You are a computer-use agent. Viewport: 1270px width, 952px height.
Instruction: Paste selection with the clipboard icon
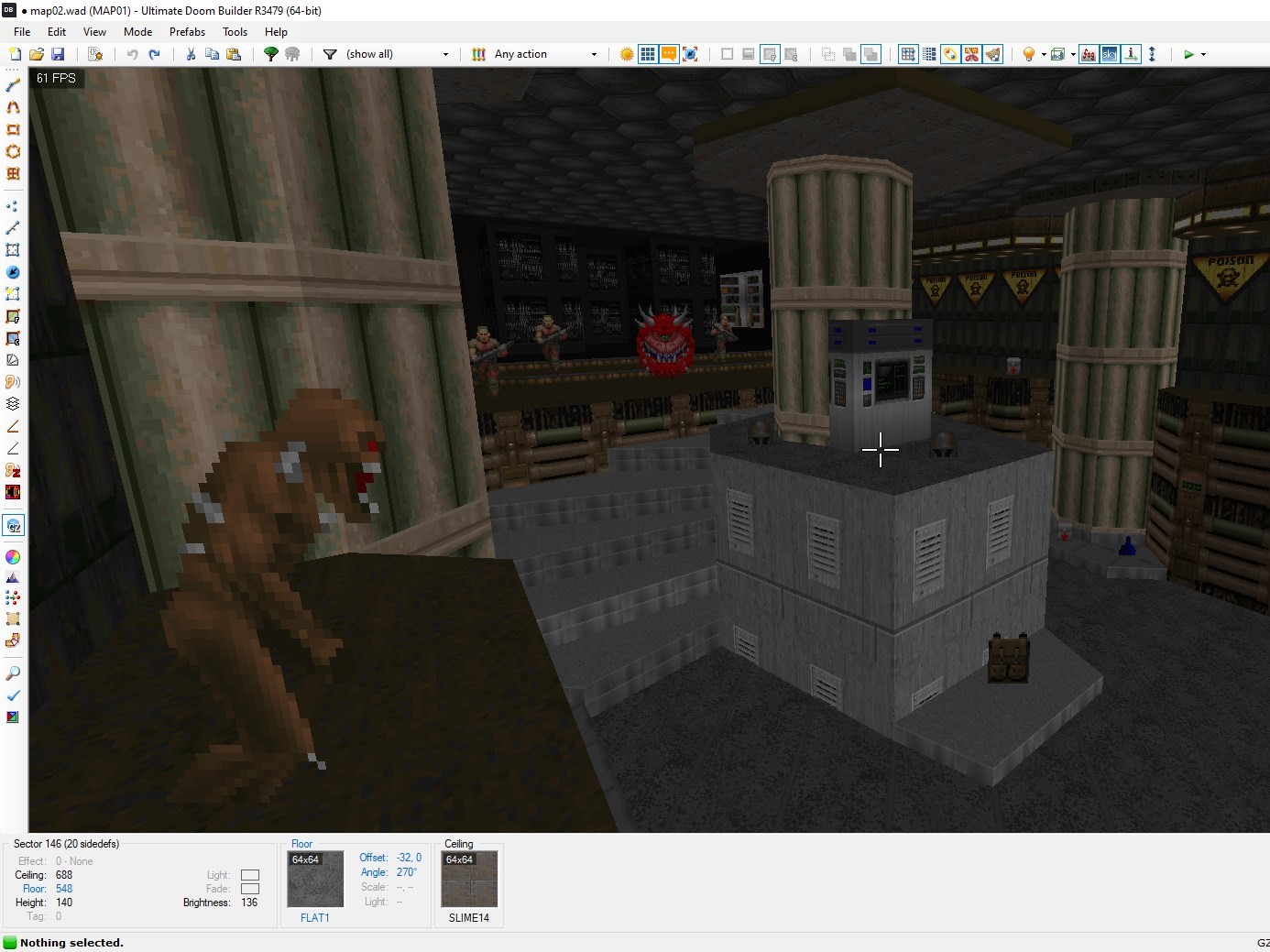click(x=234, y=54)
